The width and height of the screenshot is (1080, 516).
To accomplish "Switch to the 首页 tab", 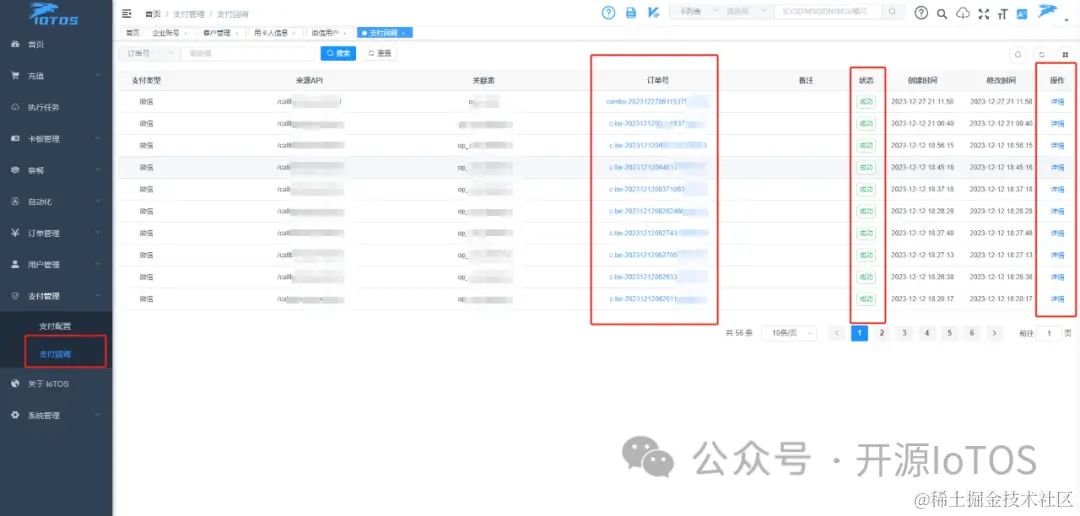I will pyautogui.click(x=132, y=32).
